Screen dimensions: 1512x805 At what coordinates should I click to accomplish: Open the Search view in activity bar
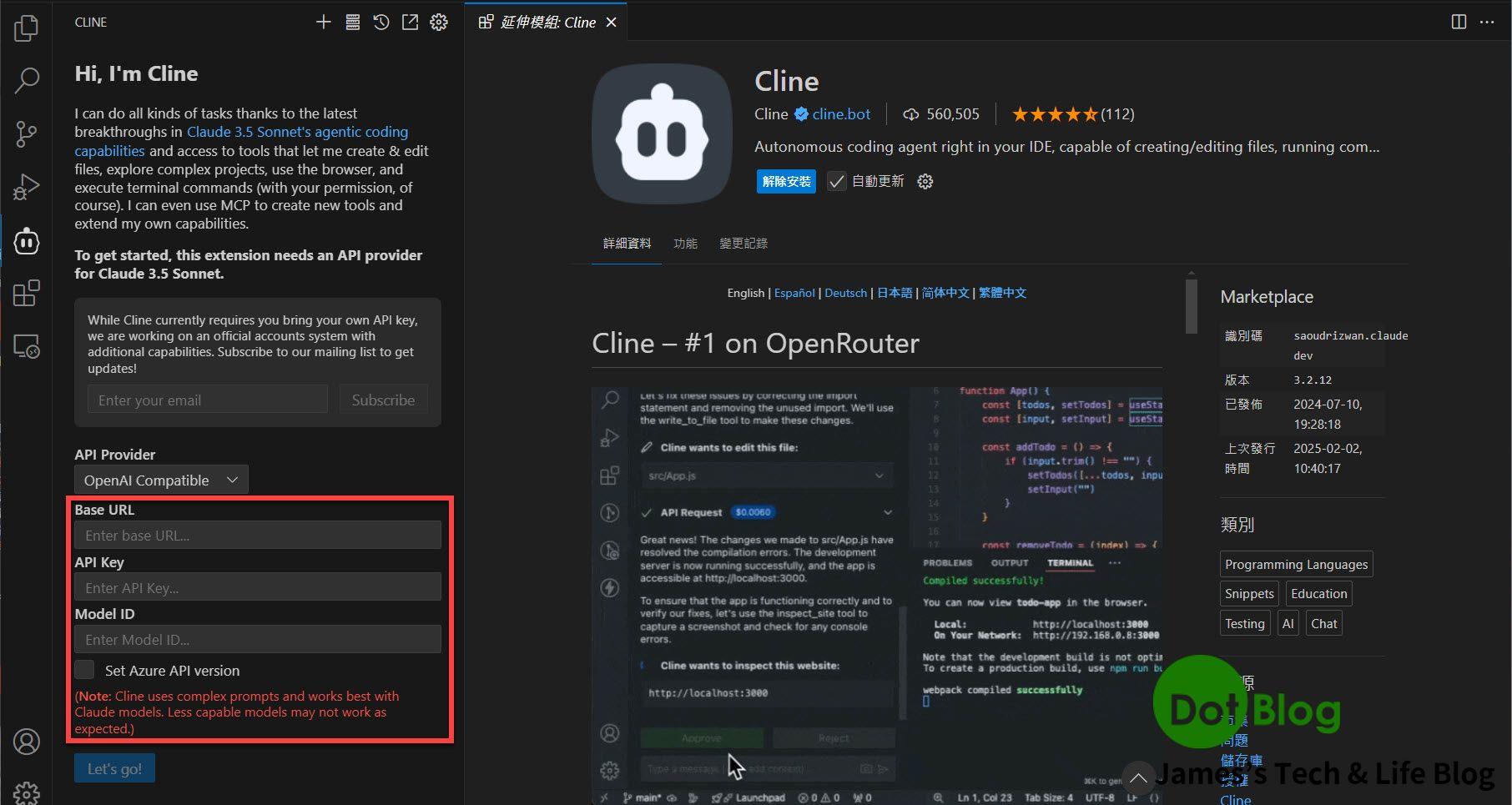tap(26, 81)
